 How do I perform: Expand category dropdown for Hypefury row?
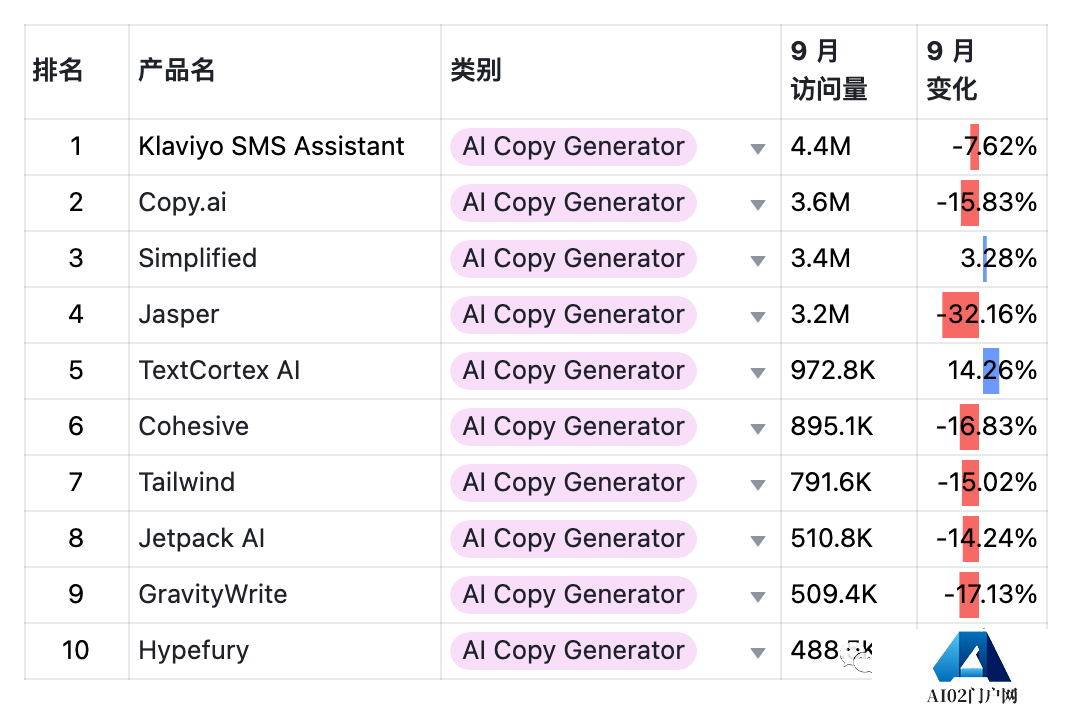[x=758, y=653]
